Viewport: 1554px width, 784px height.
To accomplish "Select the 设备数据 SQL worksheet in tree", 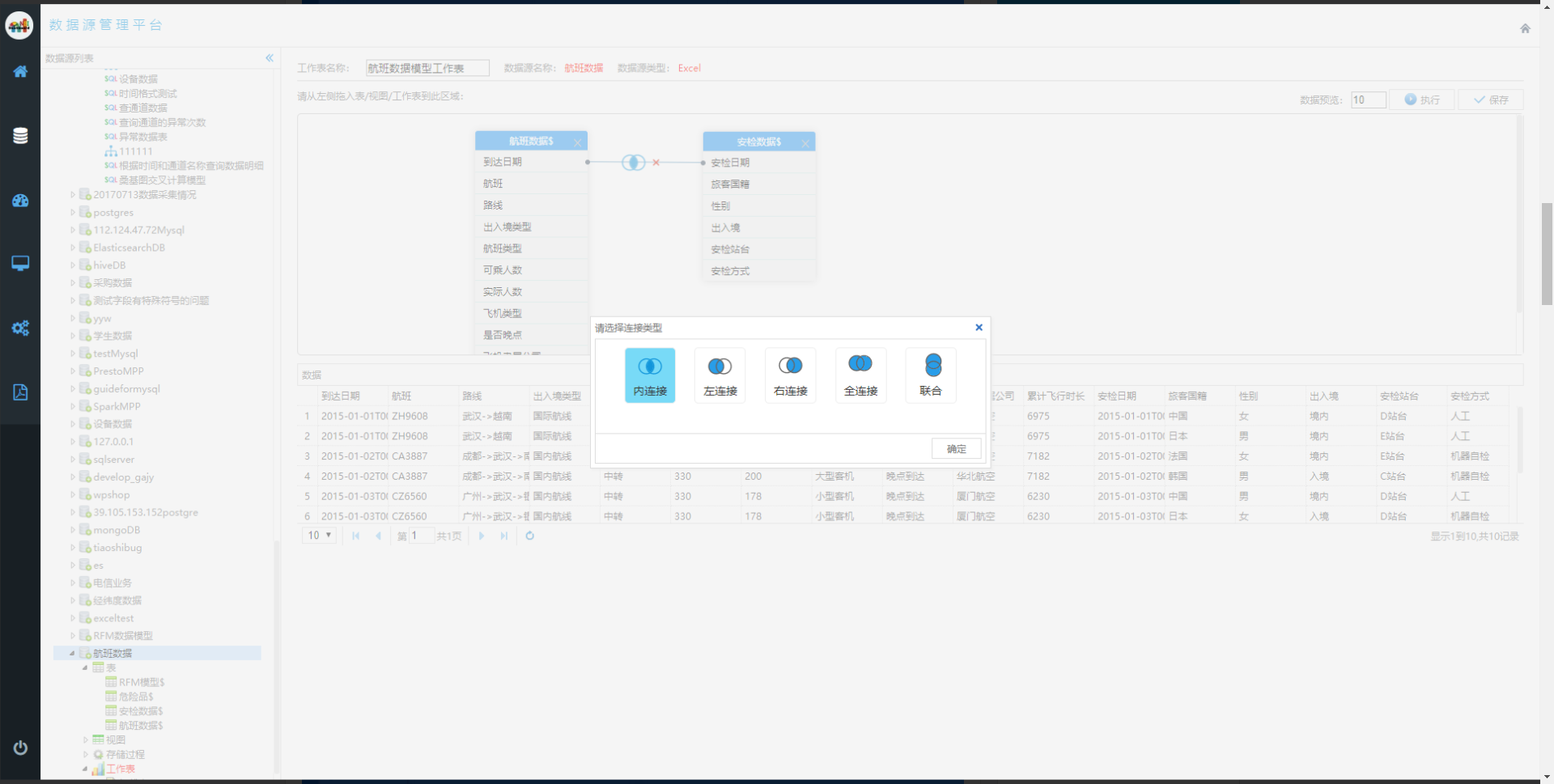I will tap(138, 79).
